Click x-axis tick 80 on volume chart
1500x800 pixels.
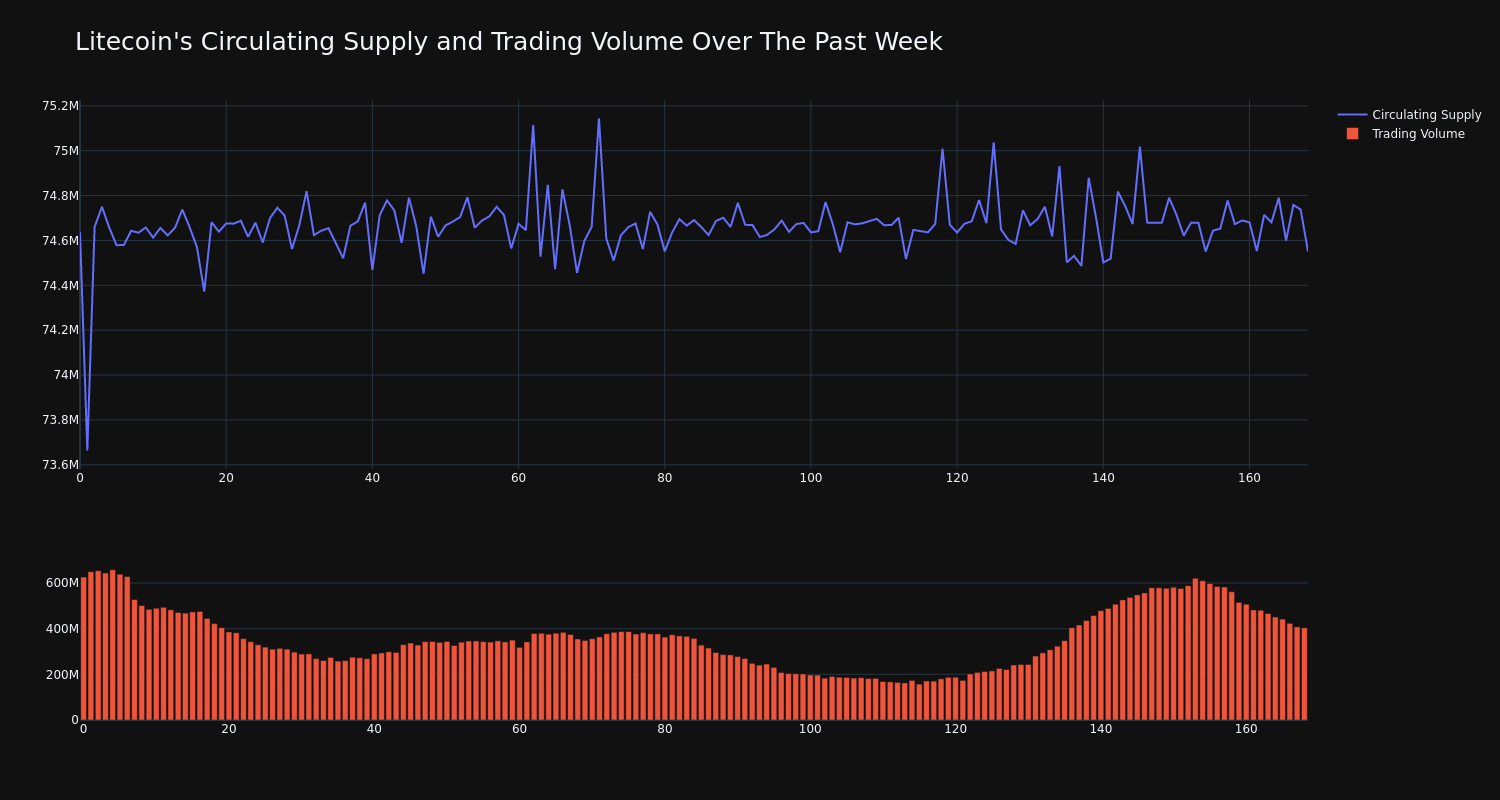[x=665, y=729]
